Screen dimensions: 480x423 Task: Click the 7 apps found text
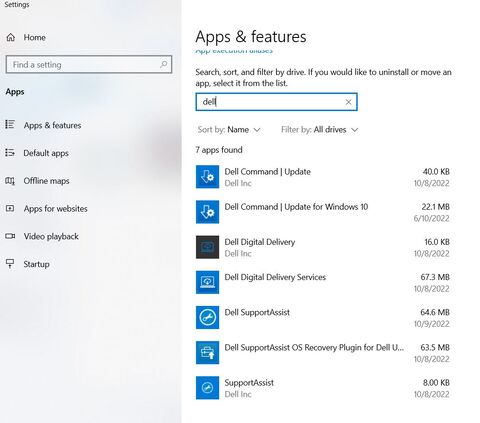click(219, 150)
